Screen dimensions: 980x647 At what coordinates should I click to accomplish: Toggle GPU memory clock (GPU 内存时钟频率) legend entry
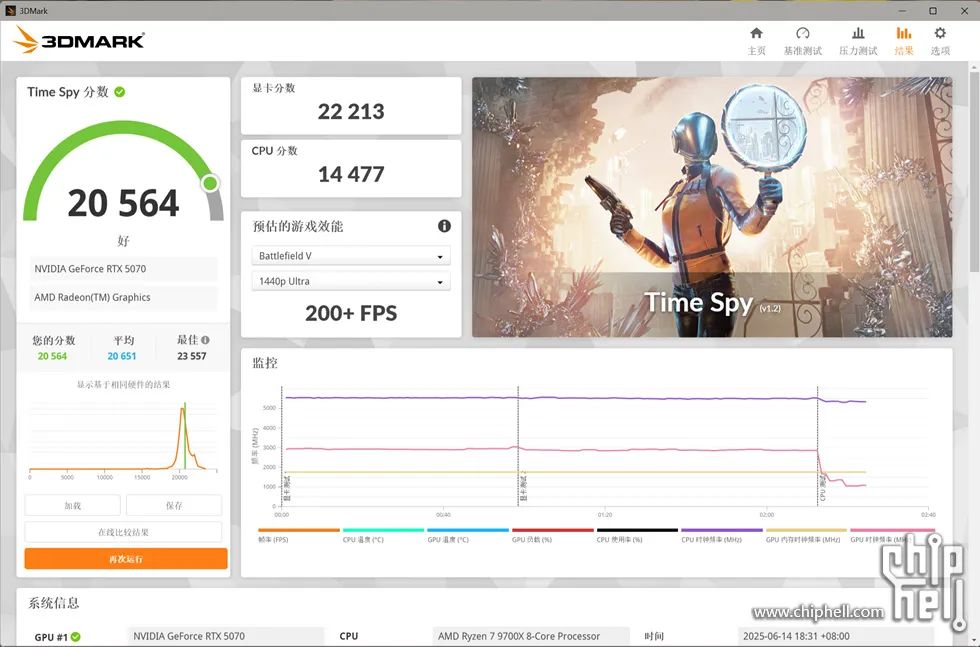806,535
